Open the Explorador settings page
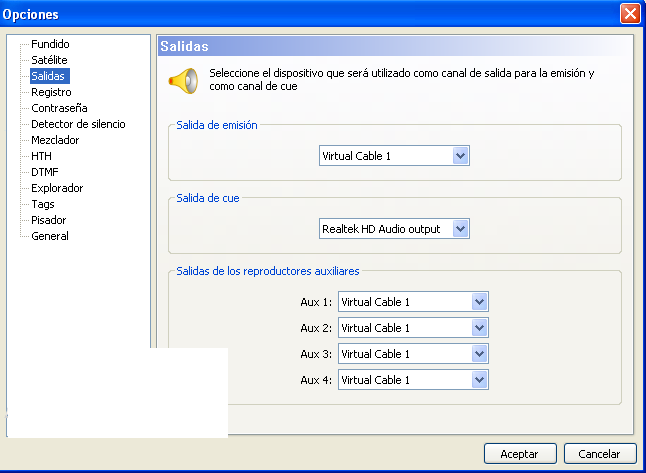Viewport: 646px width, 473px height. pos(57,188)
